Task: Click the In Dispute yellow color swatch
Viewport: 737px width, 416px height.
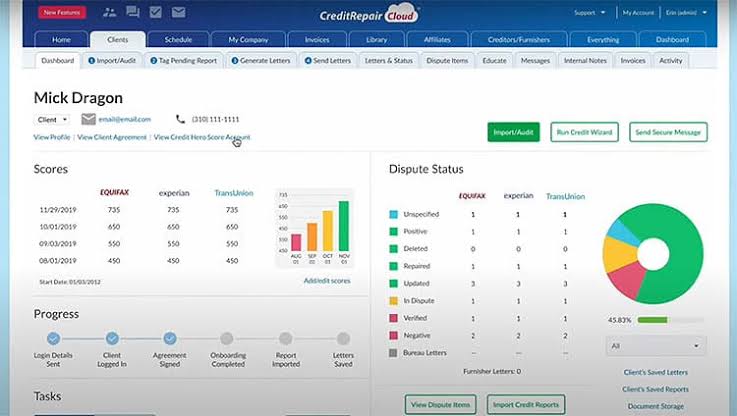Action: (393, 301)
